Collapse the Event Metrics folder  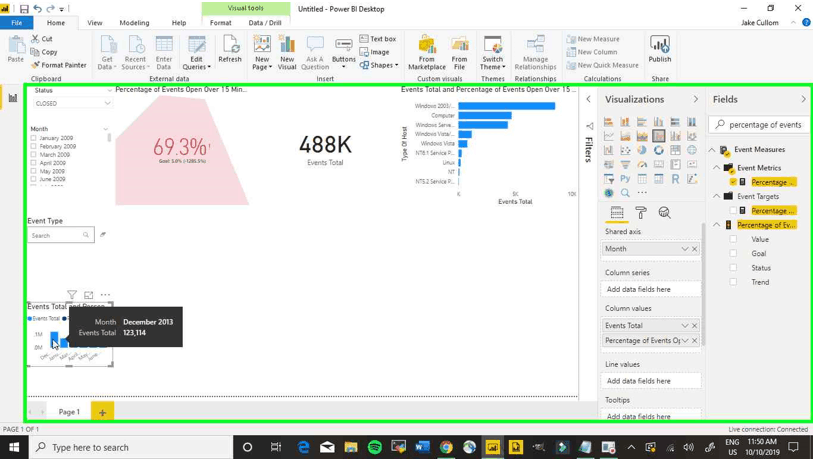click(717, 168)
